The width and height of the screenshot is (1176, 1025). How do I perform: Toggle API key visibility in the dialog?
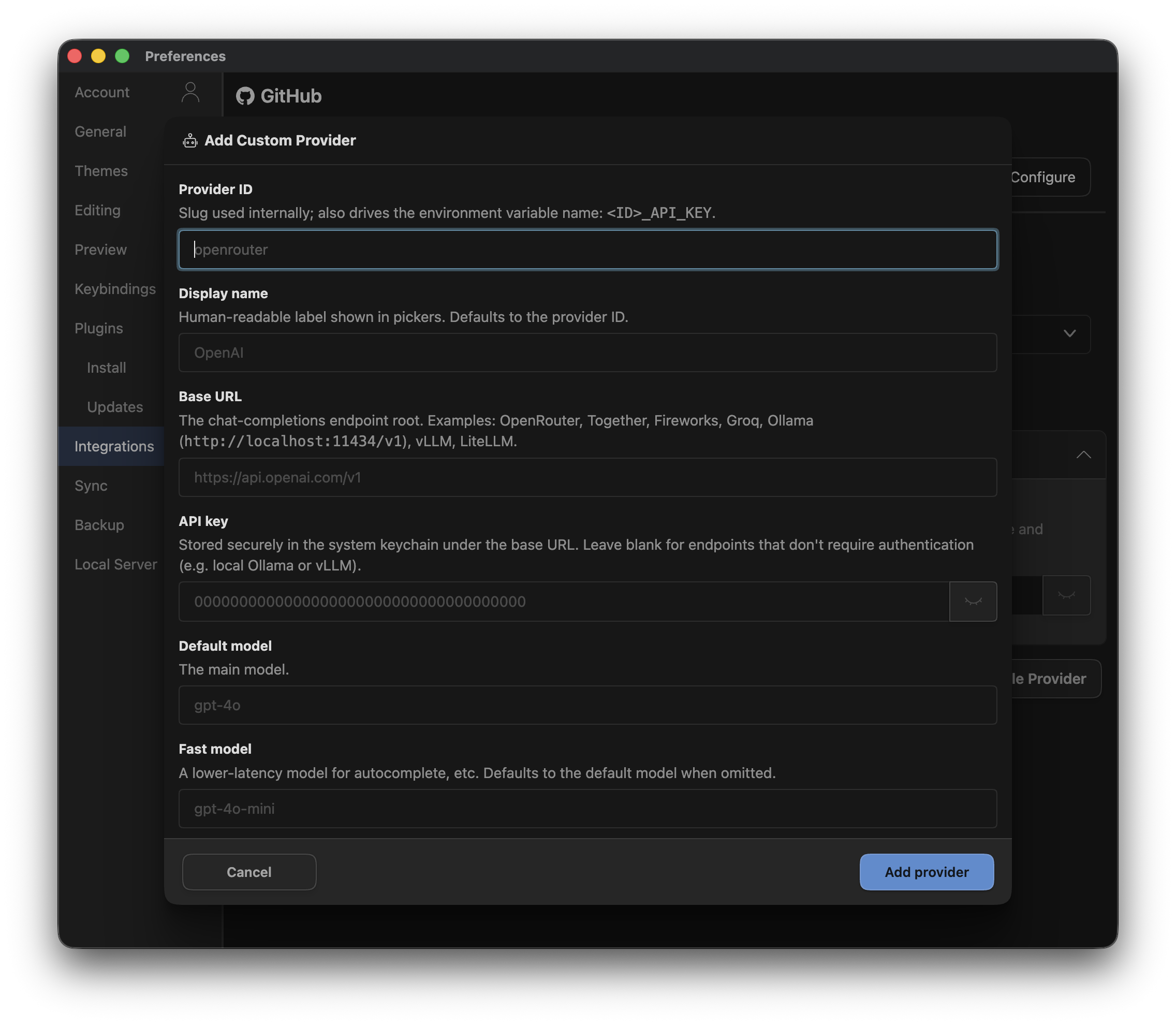973,602
